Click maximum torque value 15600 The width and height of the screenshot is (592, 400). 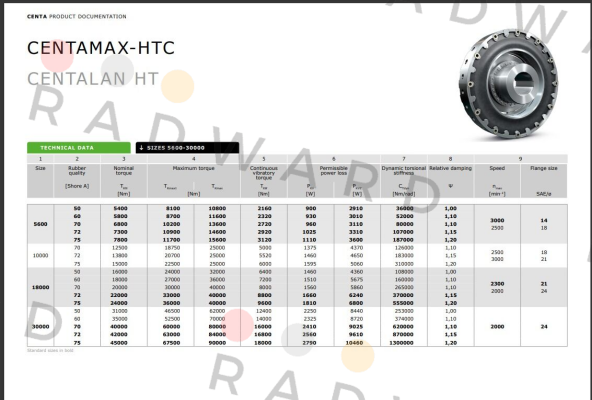[217, 240]
